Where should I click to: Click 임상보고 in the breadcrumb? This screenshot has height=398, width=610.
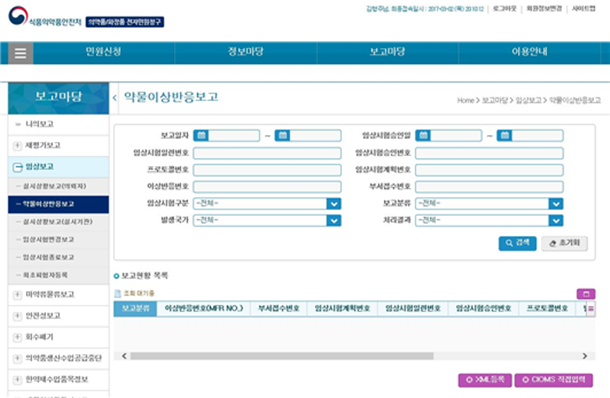pyautogui.click(x=528, y=100)
